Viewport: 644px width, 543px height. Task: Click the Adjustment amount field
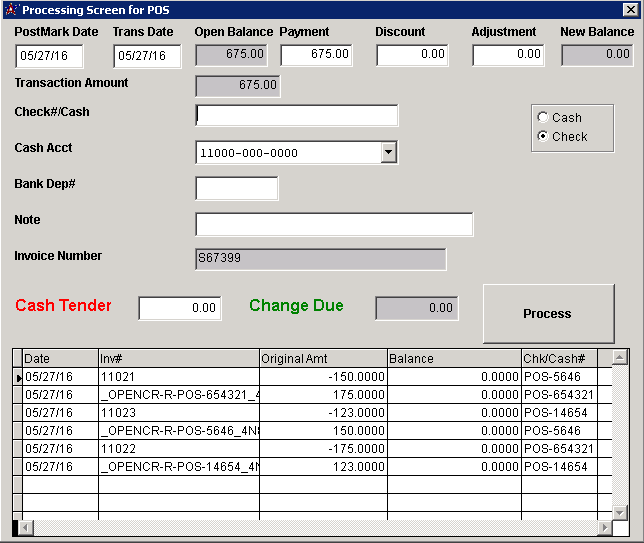pos(508,55)
